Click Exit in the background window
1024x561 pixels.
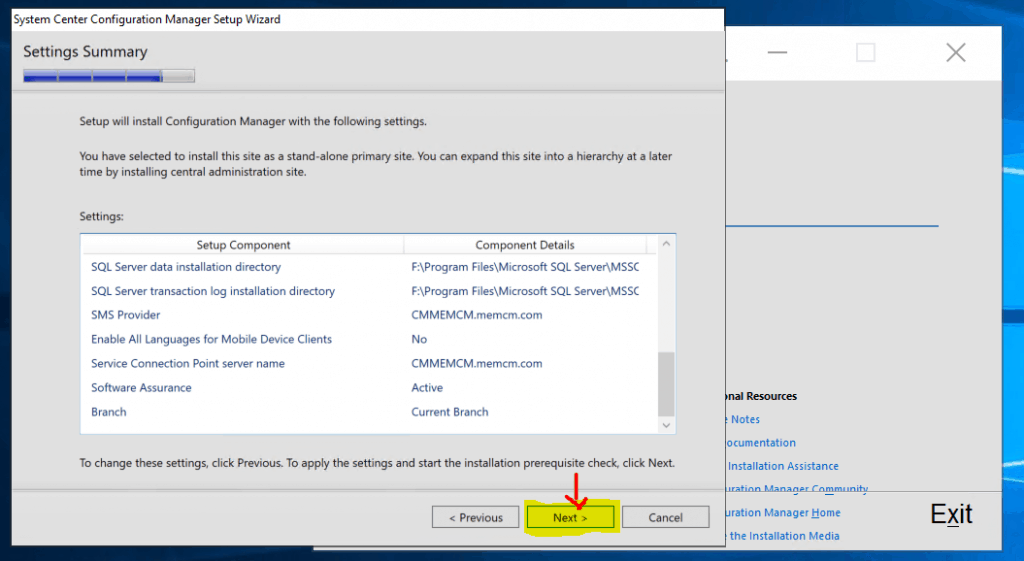[951, 514]
